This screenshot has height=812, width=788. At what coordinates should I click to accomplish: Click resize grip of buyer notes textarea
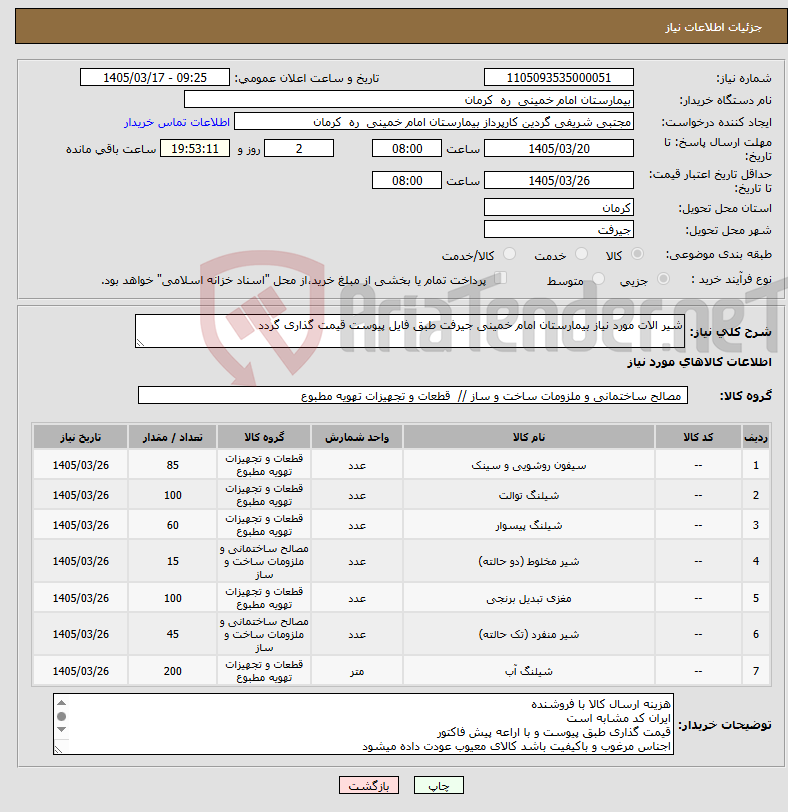pos(59,749)
